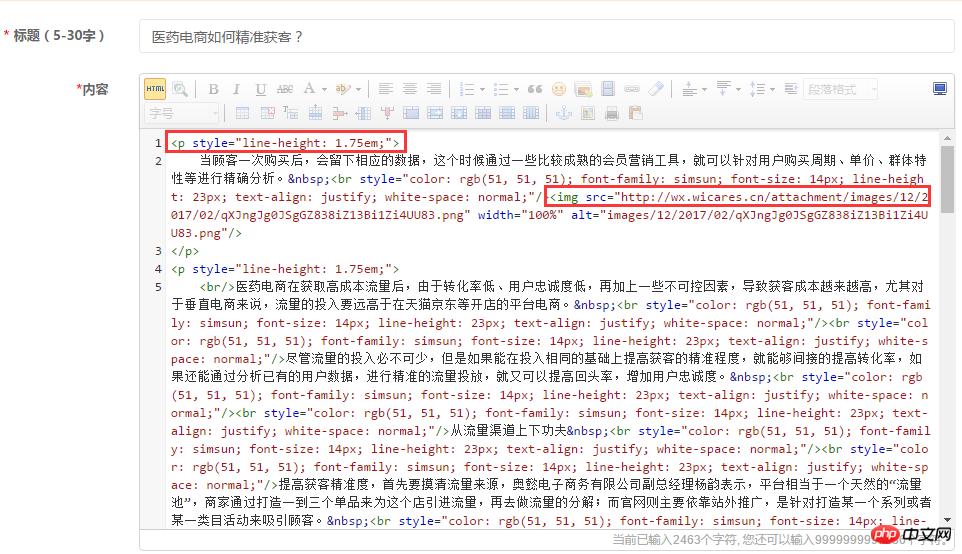Click the preview magnifier icon

tap(180, 89)
